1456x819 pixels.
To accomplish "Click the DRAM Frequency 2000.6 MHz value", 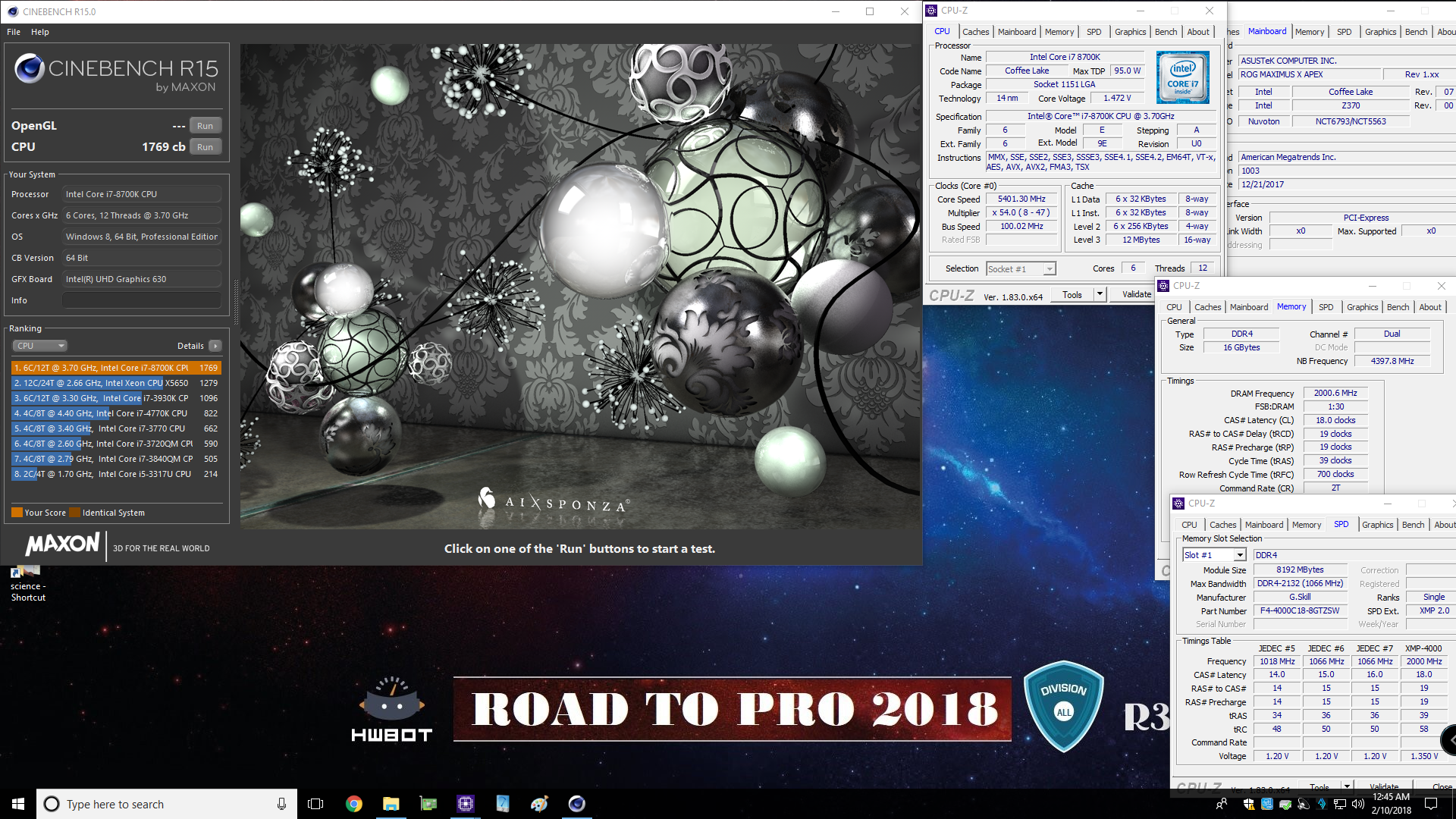I will click(1335, 393).
